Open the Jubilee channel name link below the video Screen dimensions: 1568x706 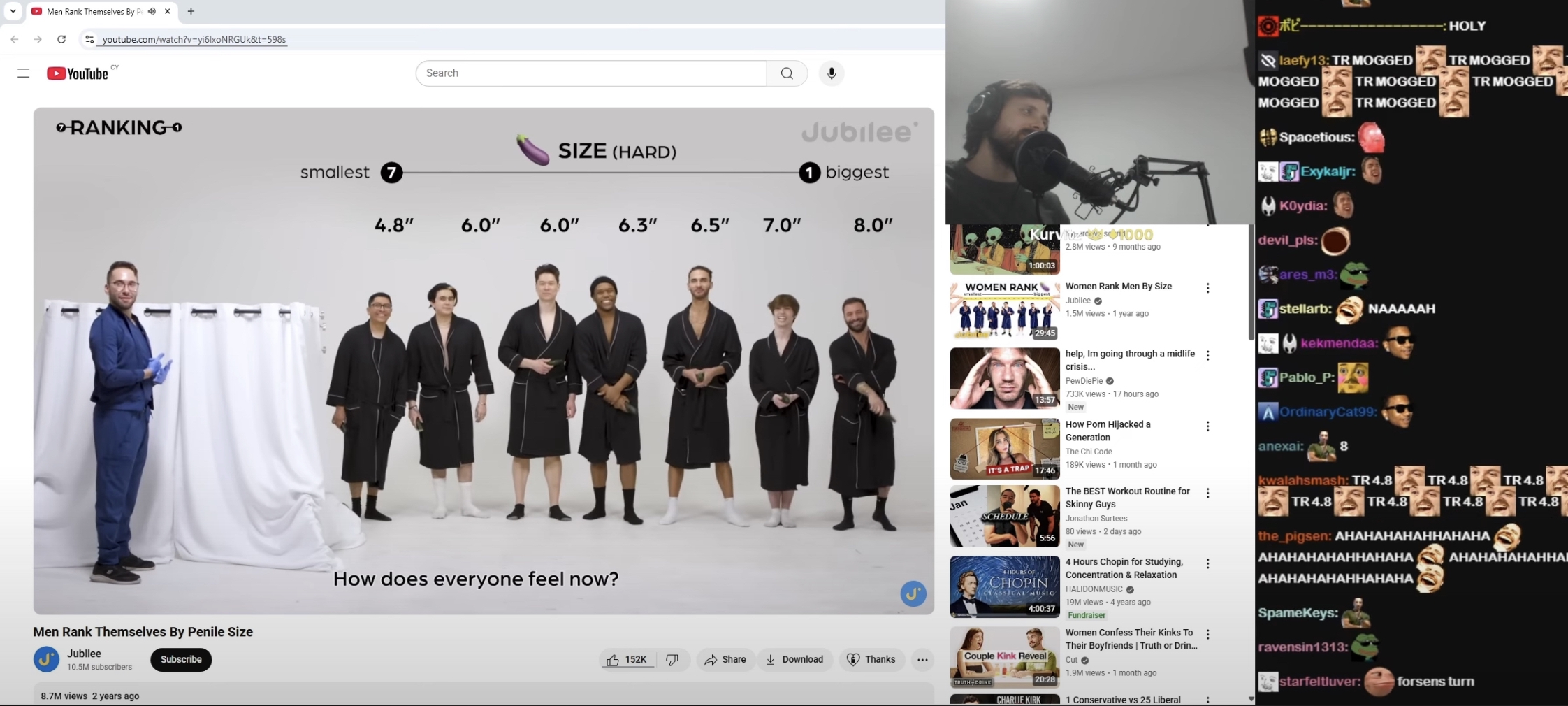pyautogui.click(x=84, y=654)
